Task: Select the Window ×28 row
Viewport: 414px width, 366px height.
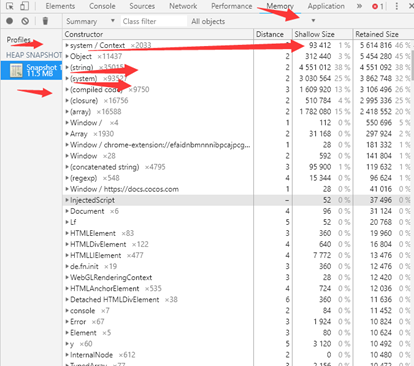Action: point(237,156)
